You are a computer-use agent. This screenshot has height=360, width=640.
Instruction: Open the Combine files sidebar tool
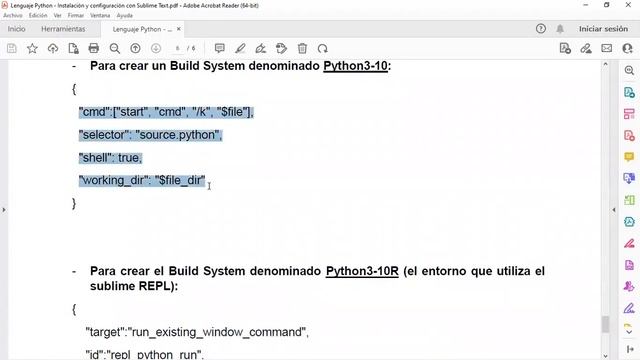[629, 178]
